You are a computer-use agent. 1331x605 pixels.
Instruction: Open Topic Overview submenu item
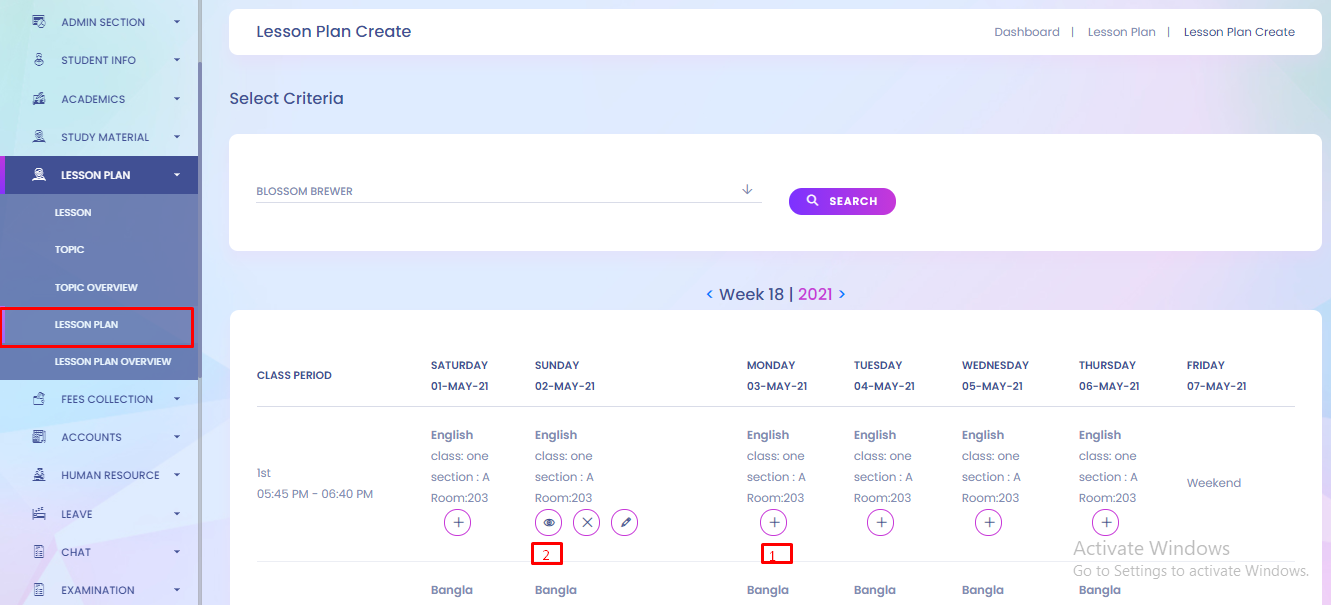point(96,287)
